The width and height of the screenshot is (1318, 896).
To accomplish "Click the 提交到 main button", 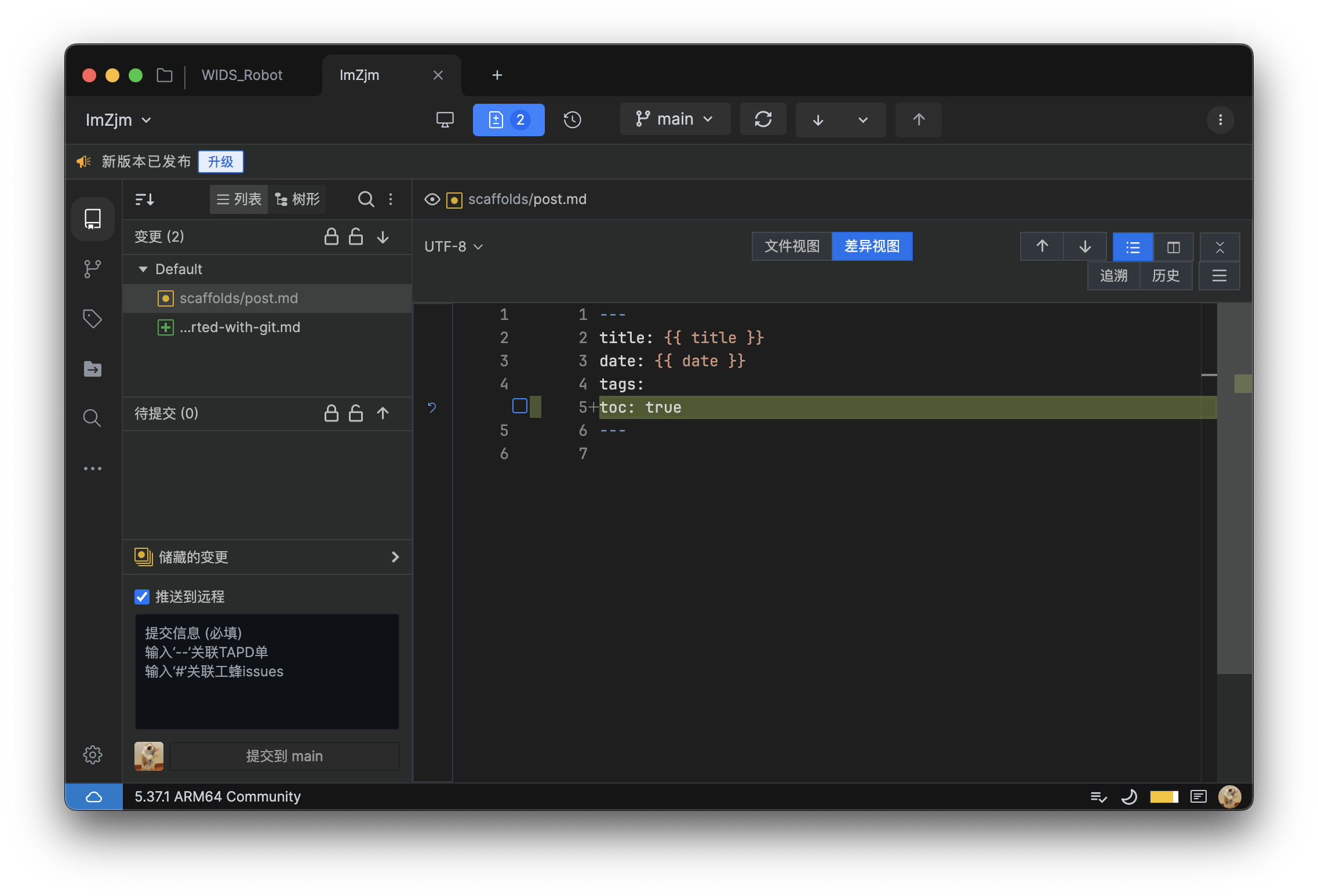I will [284, 756].
